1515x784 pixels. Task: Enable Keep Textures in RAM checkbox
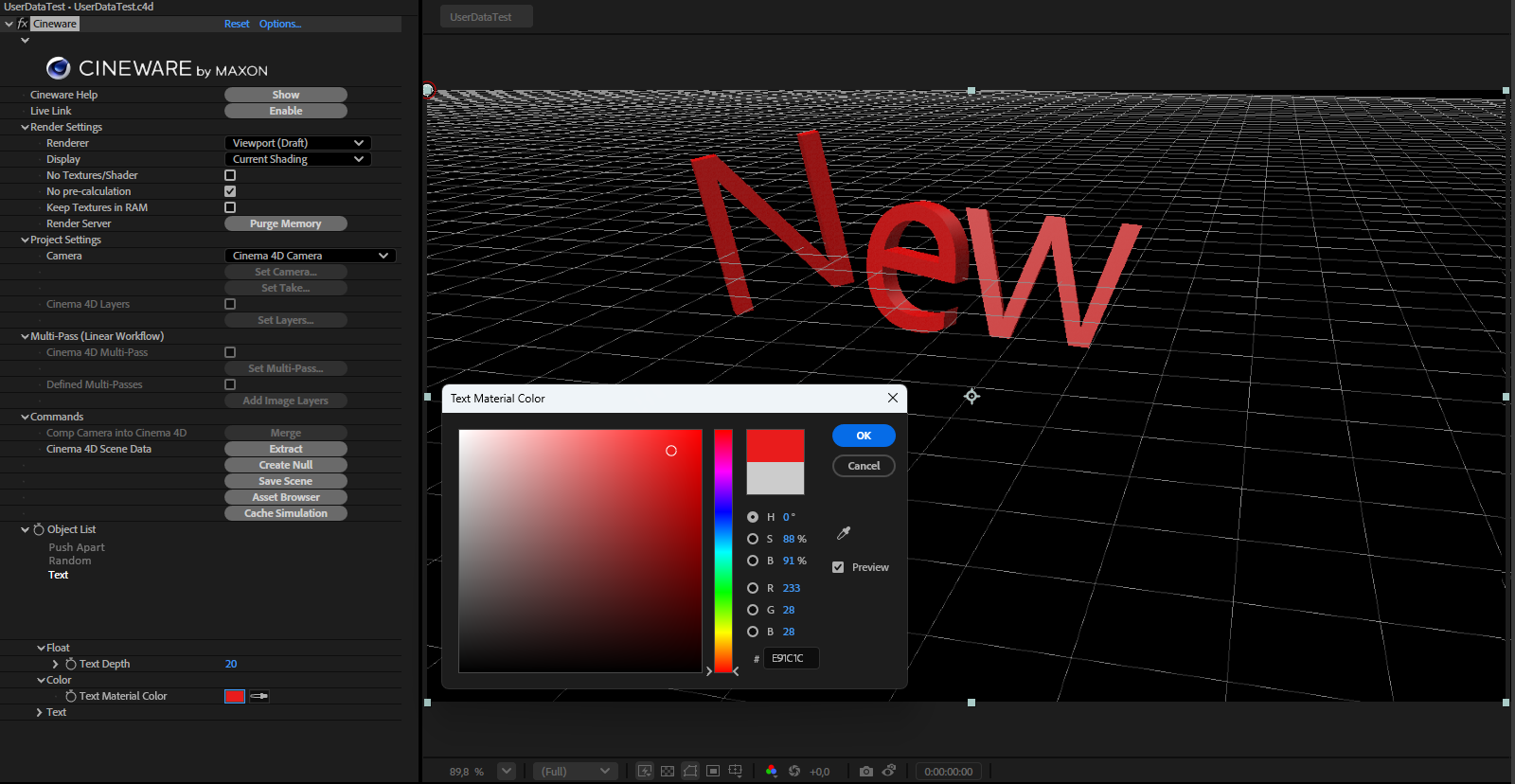click(230, 207)
